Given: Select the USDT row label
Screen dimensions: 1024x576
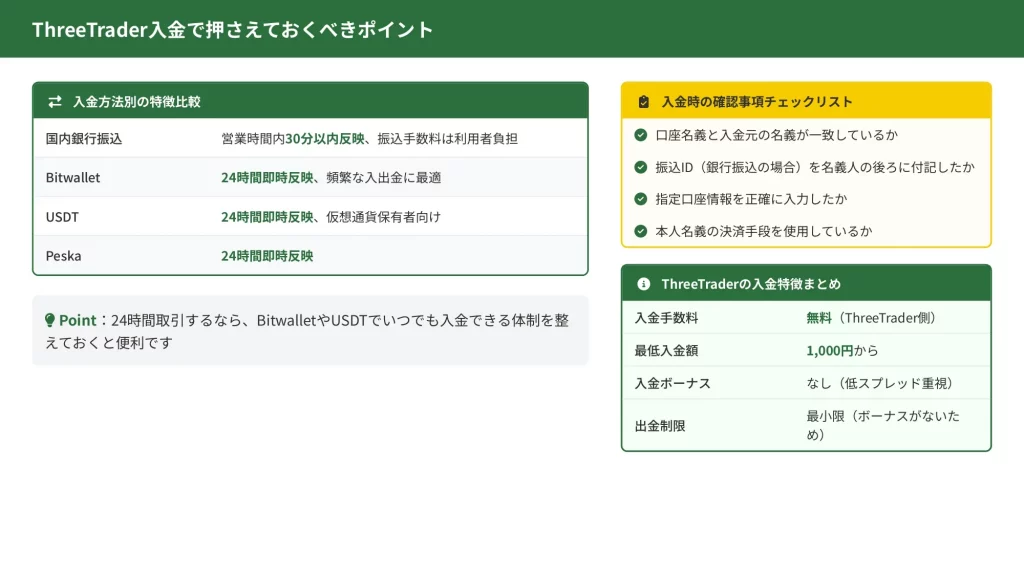Looking at the screenshot, I should 62,217.
